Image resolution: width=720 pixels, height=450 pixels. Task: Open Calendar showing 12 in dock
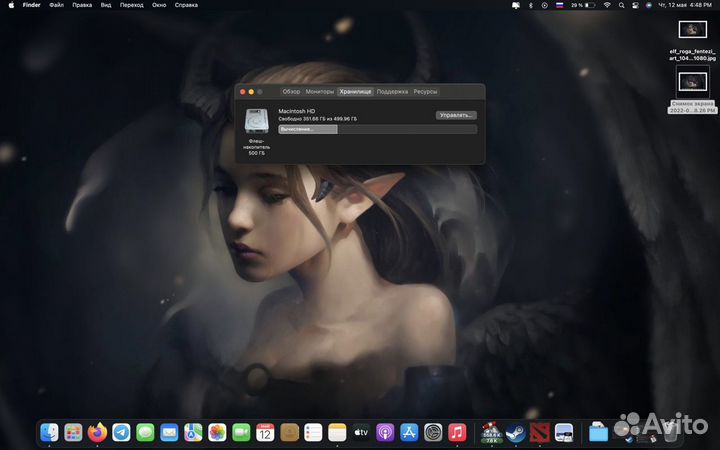pyautogui.click(x=265, y=433)
